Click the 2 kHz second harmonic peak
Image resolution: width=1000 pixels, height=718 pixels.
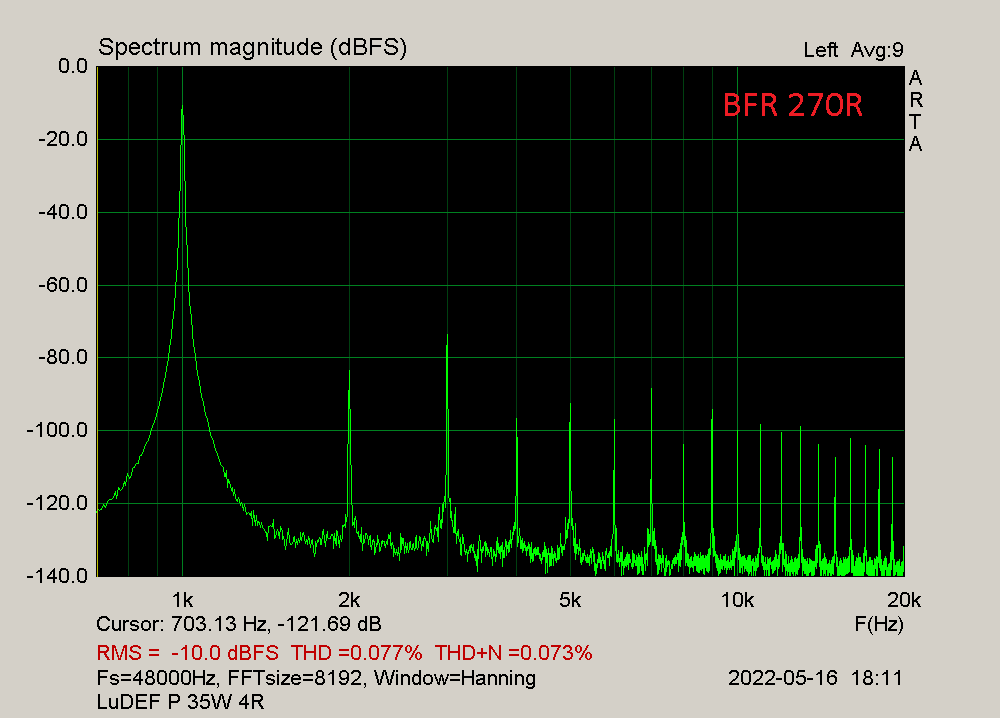click(x=349, y=370)
